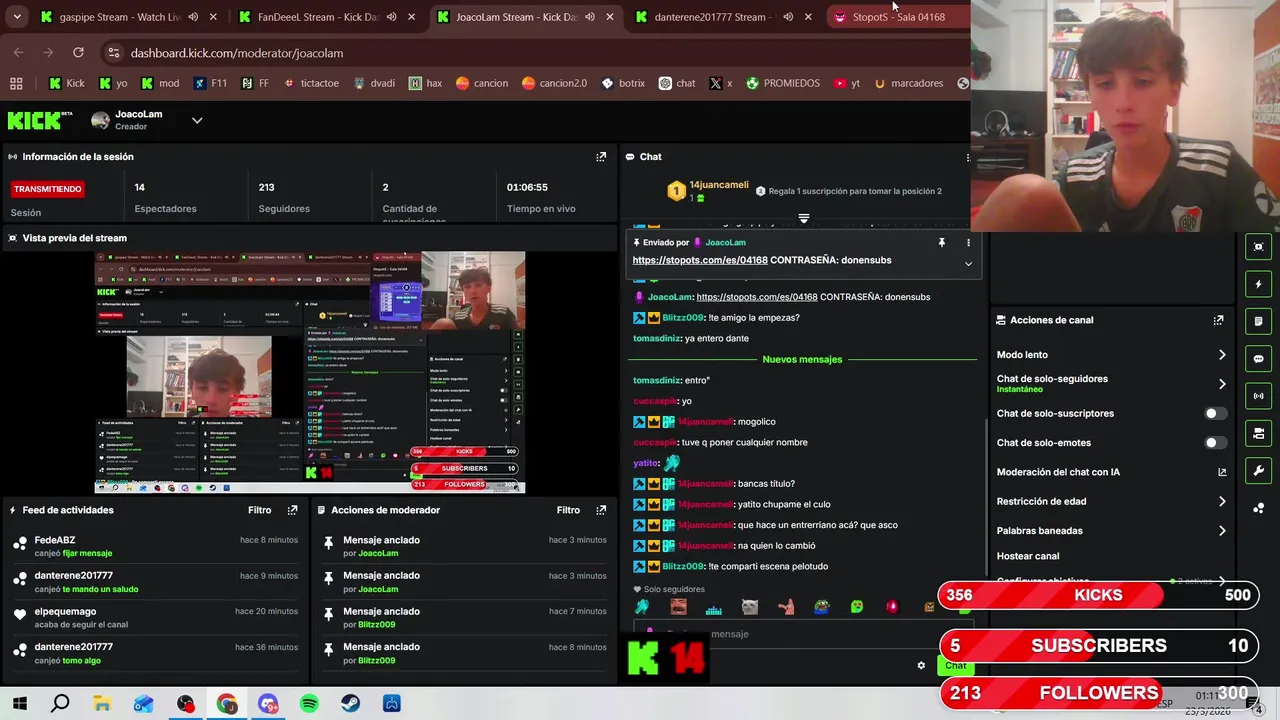Send message with green Chat button
The height and width of the screenshot is (720, 1280).
pyautogui.click(x=956, y=666)
